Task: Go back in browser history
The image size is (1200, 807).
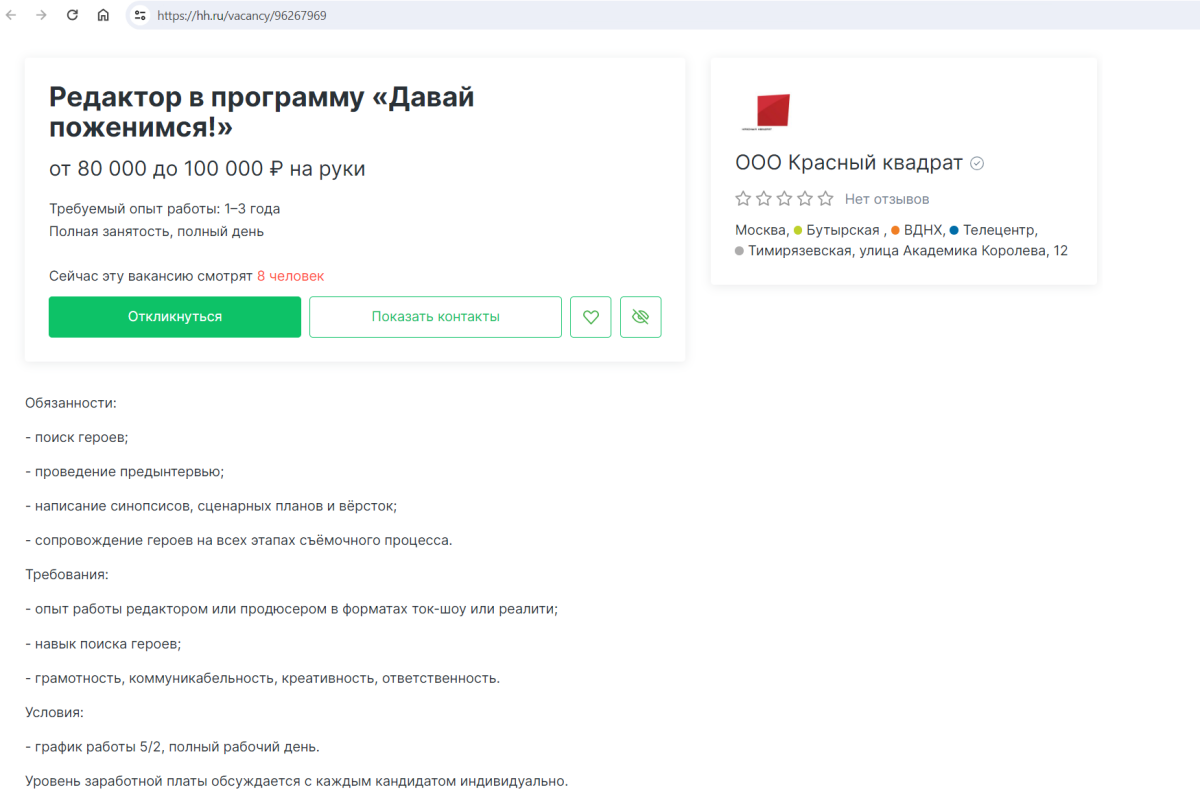Action: [x=12, y=16]
